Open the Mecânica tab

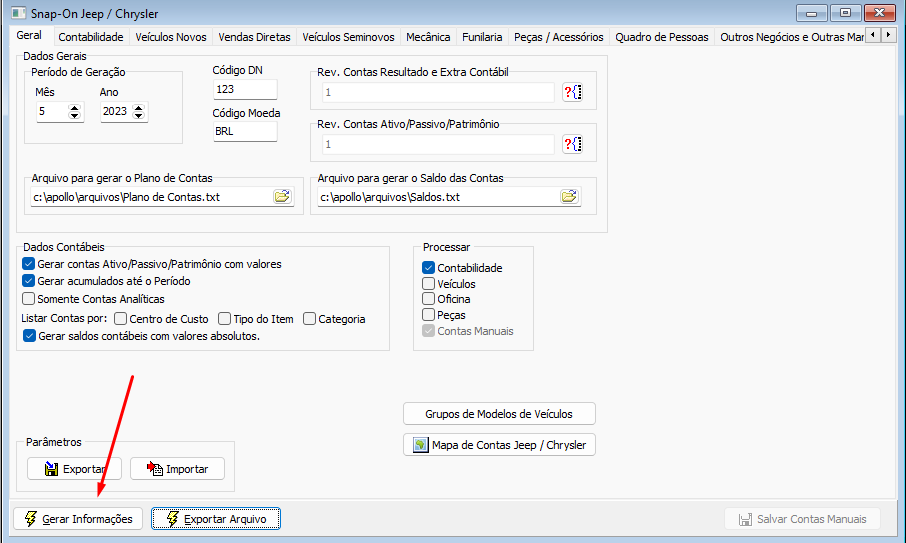pyautogui.click(x=428, y=37)
